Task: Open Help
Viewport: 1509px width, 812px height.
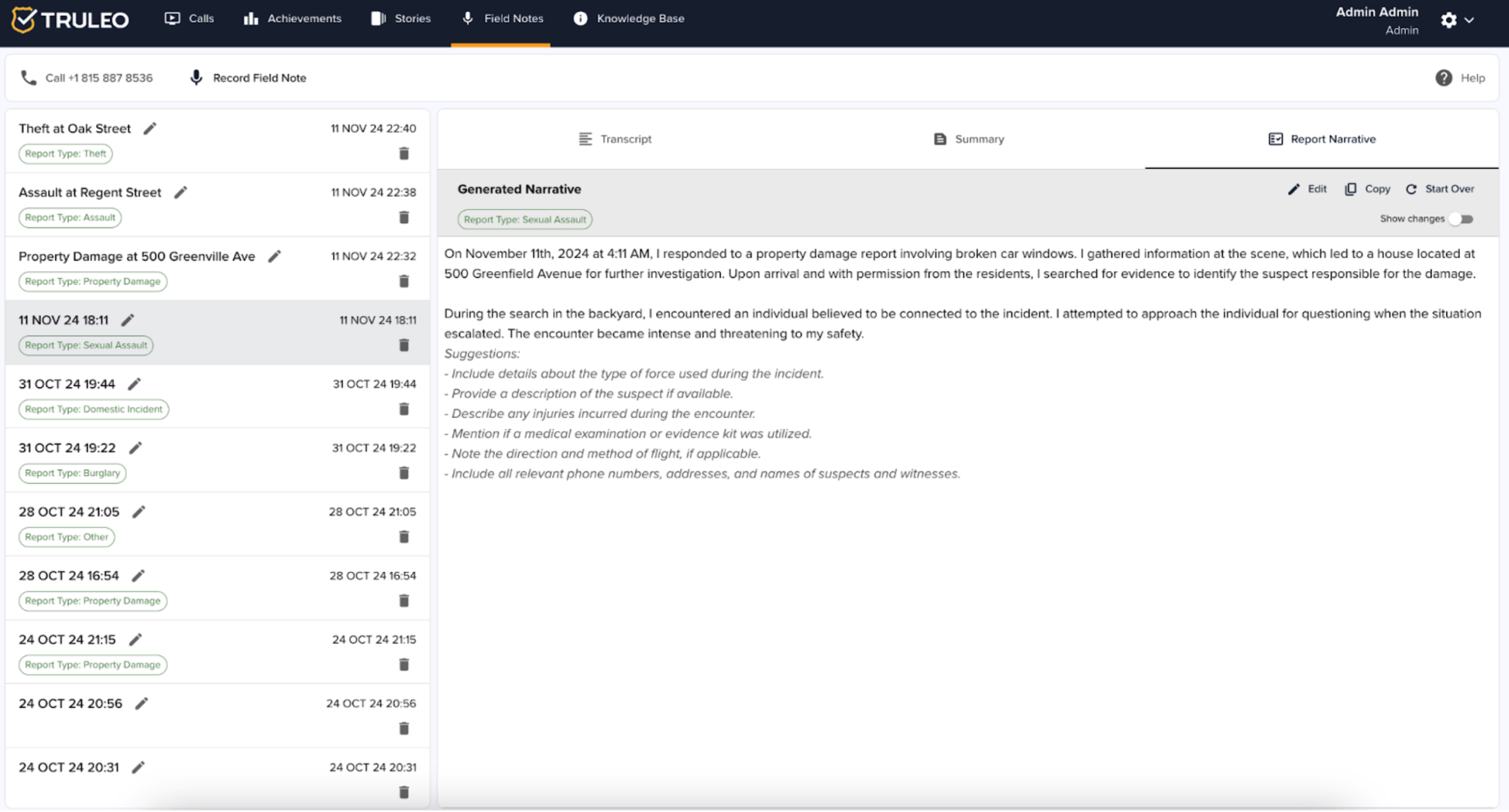Action: [x=1460, y=78]
